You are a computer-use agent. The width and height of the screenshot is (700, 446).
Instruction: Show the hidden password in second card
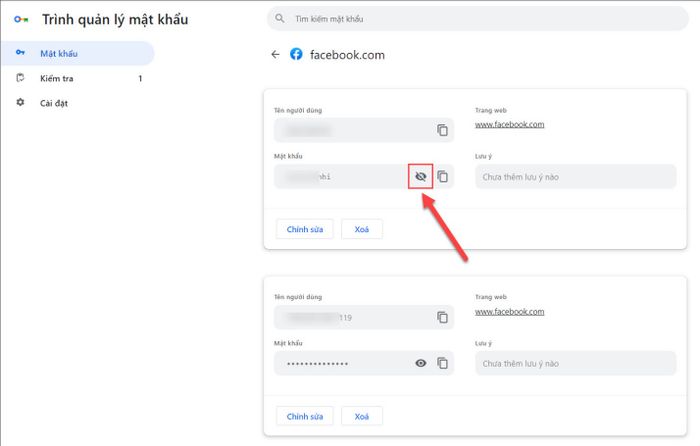point(421,363)
